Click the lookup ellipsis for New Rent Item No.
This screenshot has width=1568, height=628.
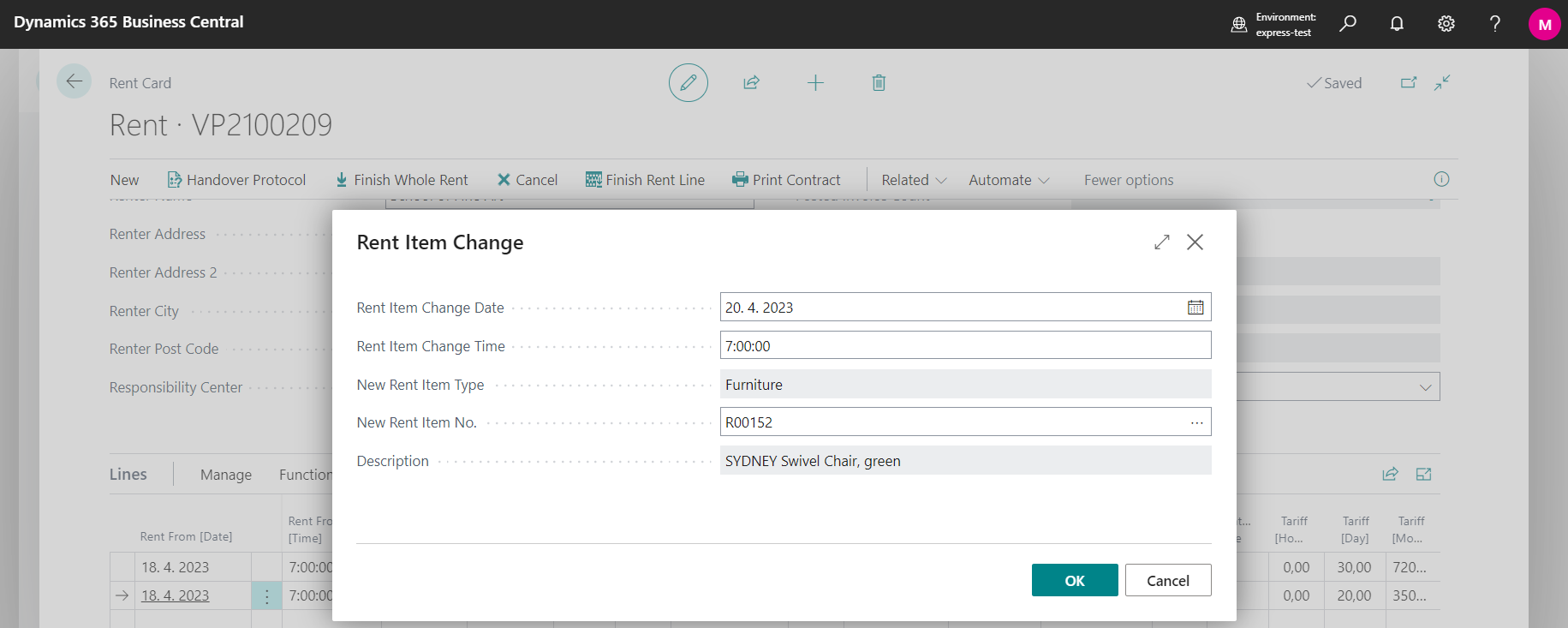[1196, 422]
